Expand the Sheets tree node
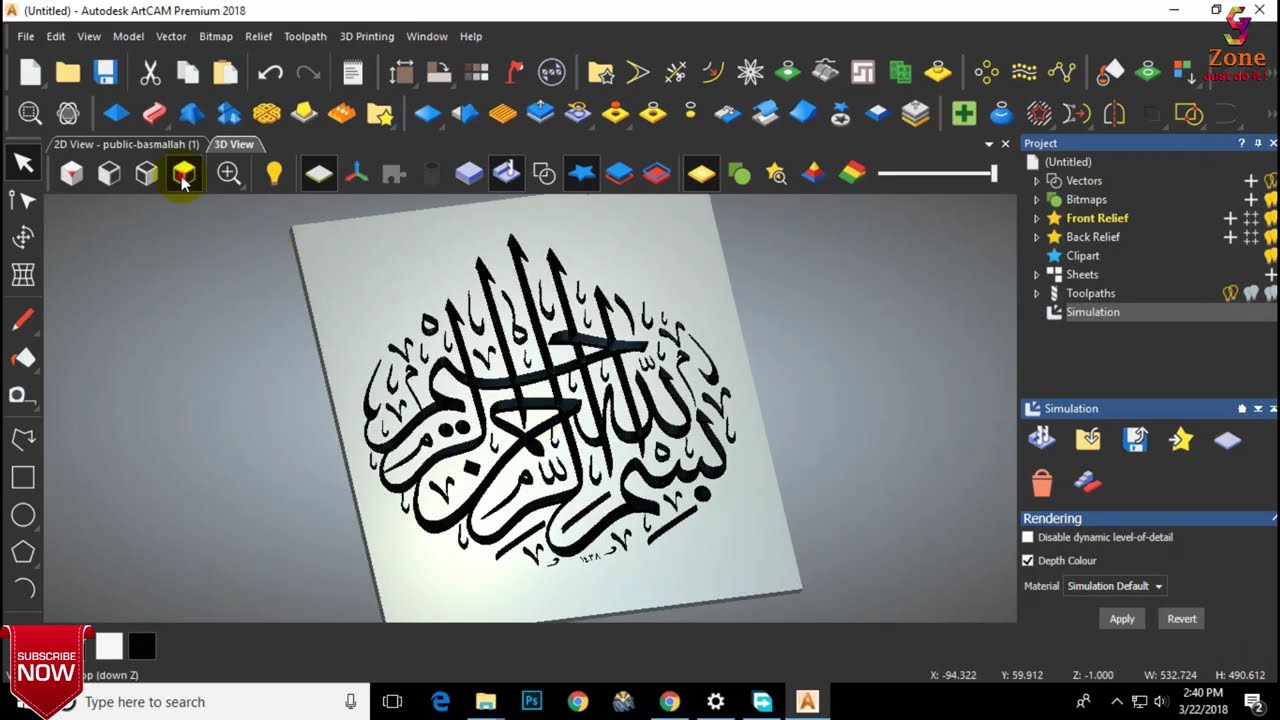1280x720 pixels. 1037,275
